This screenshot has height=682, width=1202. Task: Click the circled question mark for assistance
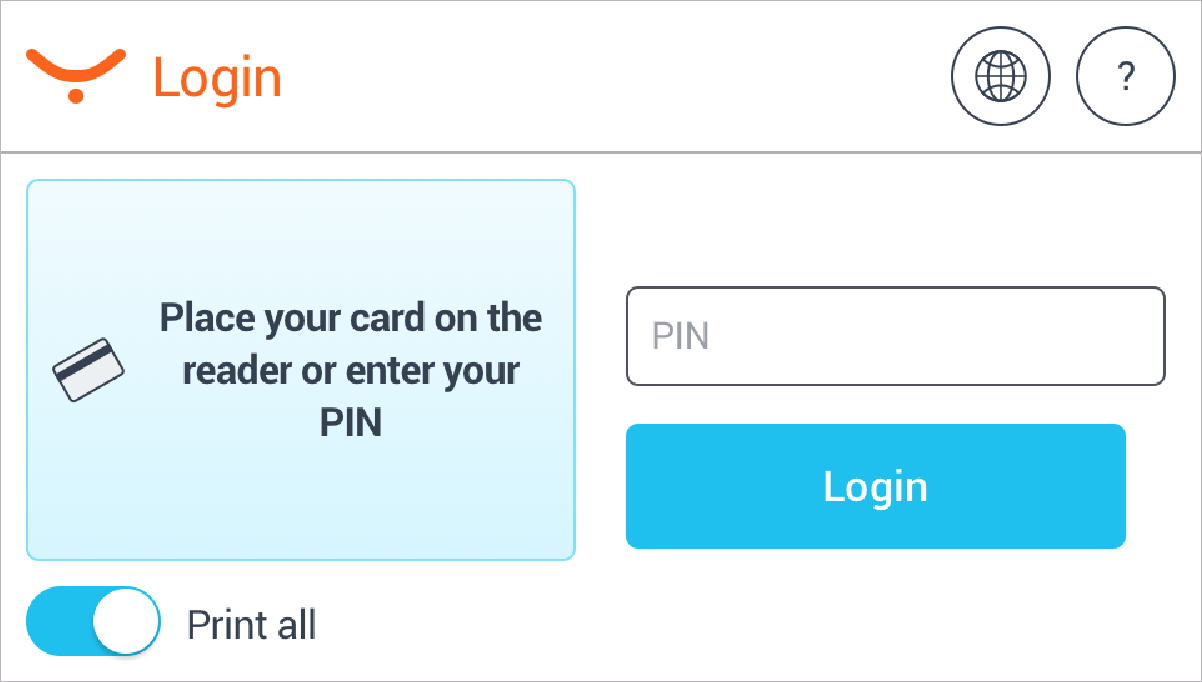coord(1125,76)
